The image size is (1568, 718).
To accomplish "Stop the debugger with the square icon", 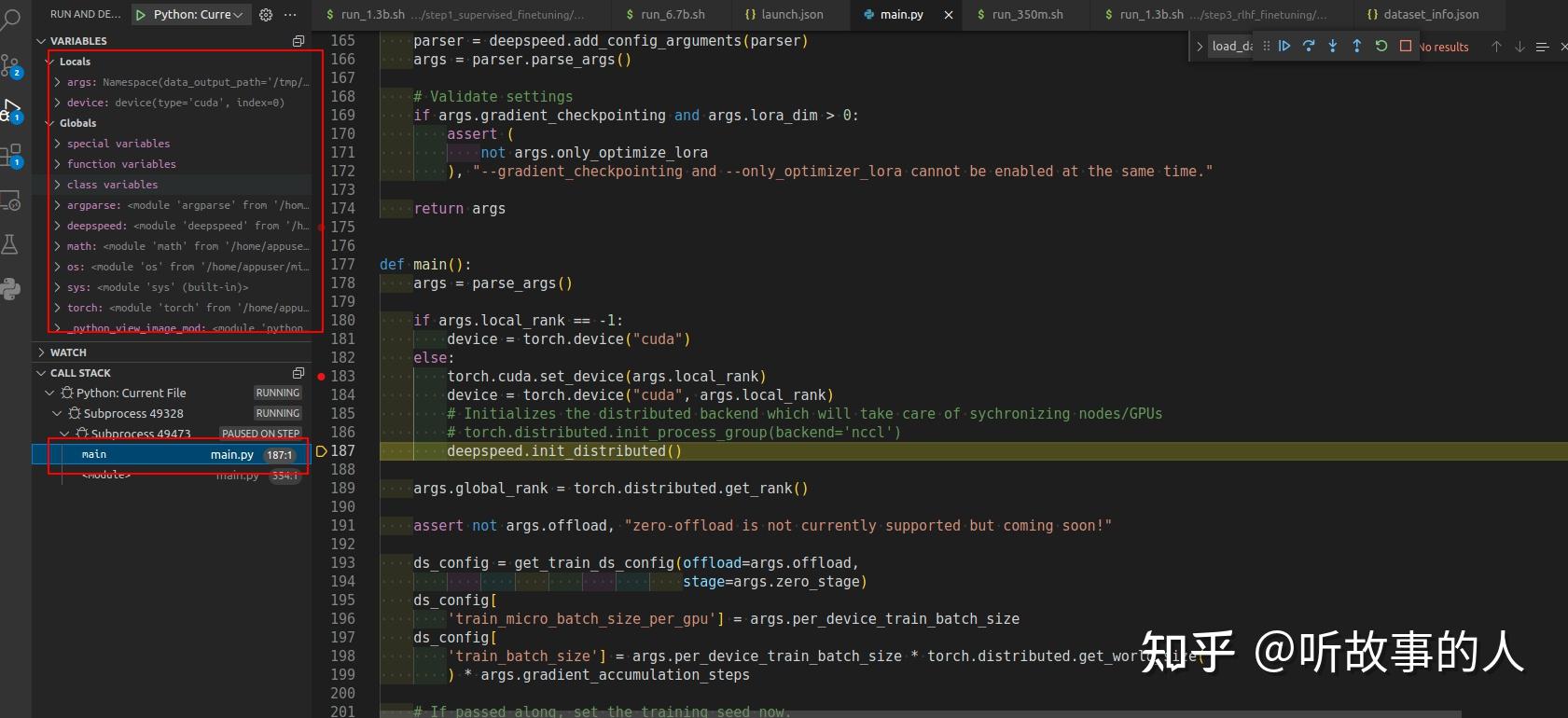I will 1406,46.
